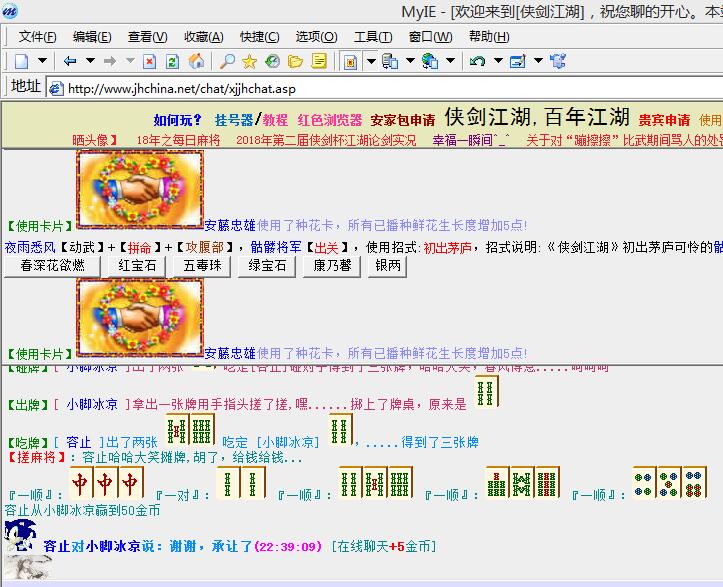Click the 五毒珠 button
Image resolution: width=723 pixels, height=587 pixels.
(202, 266)
